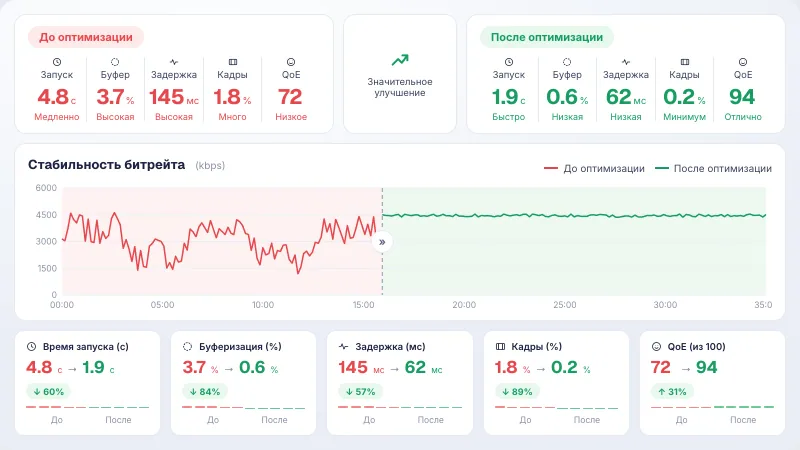The image size is (800, 450).
Task: Click the buffer spinner icon in До оптимизации
Action: pos(115,62)
